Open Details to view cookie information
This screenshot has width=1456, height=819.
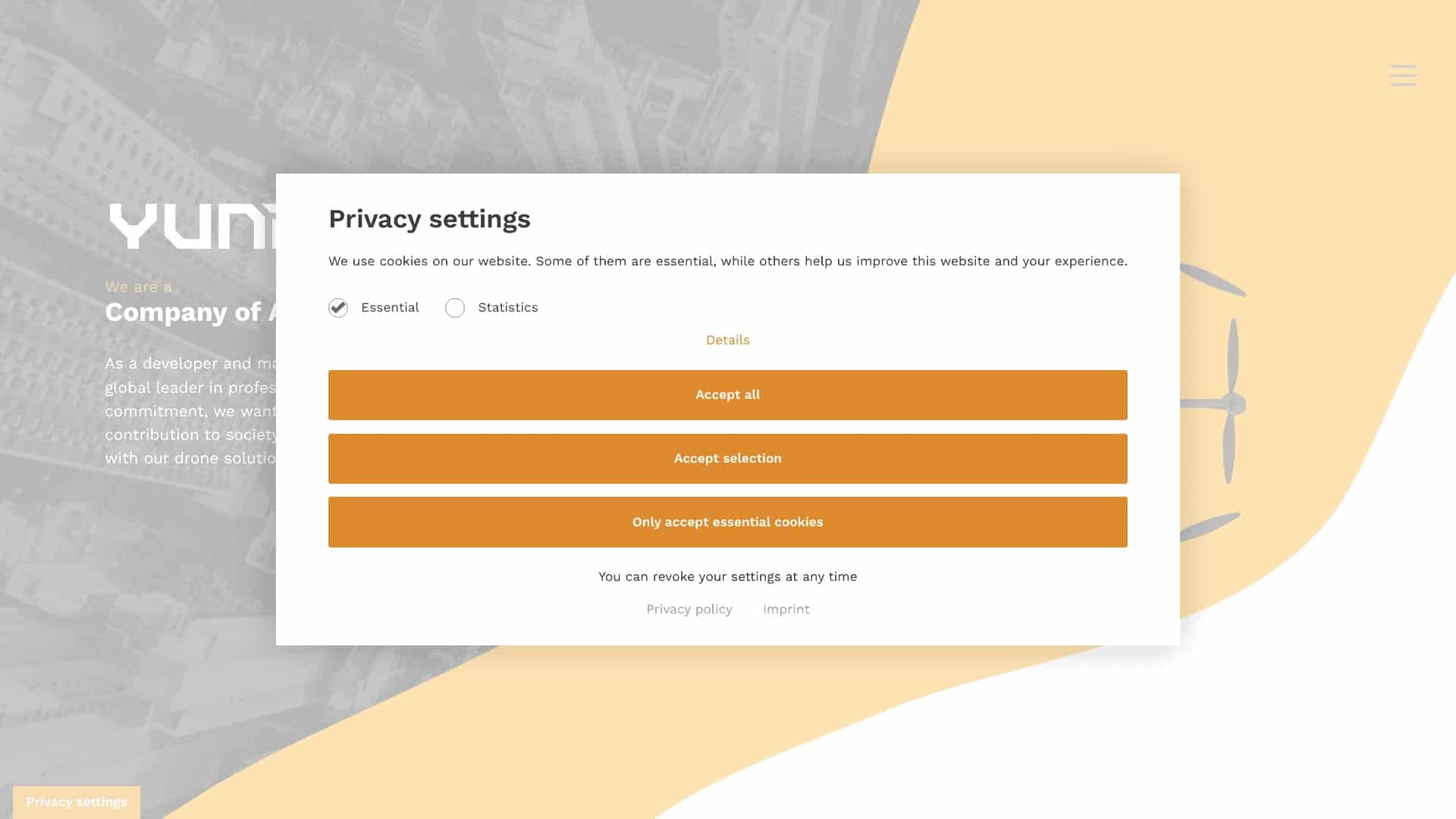pyautogui.click(x=727, y=340)
